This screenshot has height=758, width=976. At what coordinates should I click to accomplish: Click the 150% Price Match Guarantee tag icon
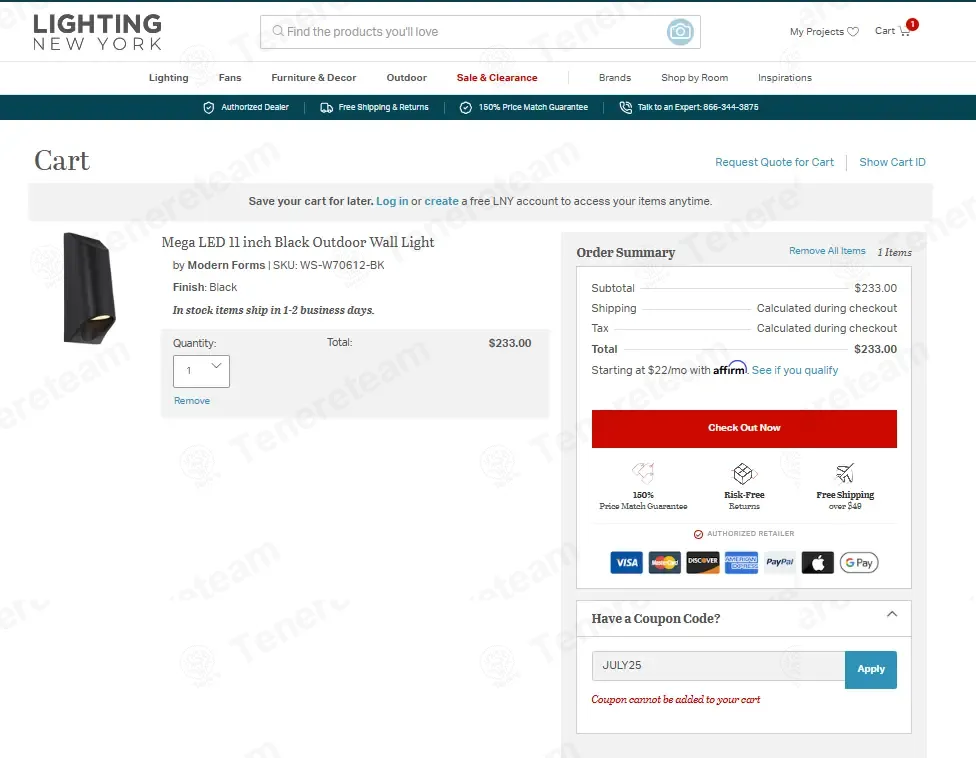643,473
